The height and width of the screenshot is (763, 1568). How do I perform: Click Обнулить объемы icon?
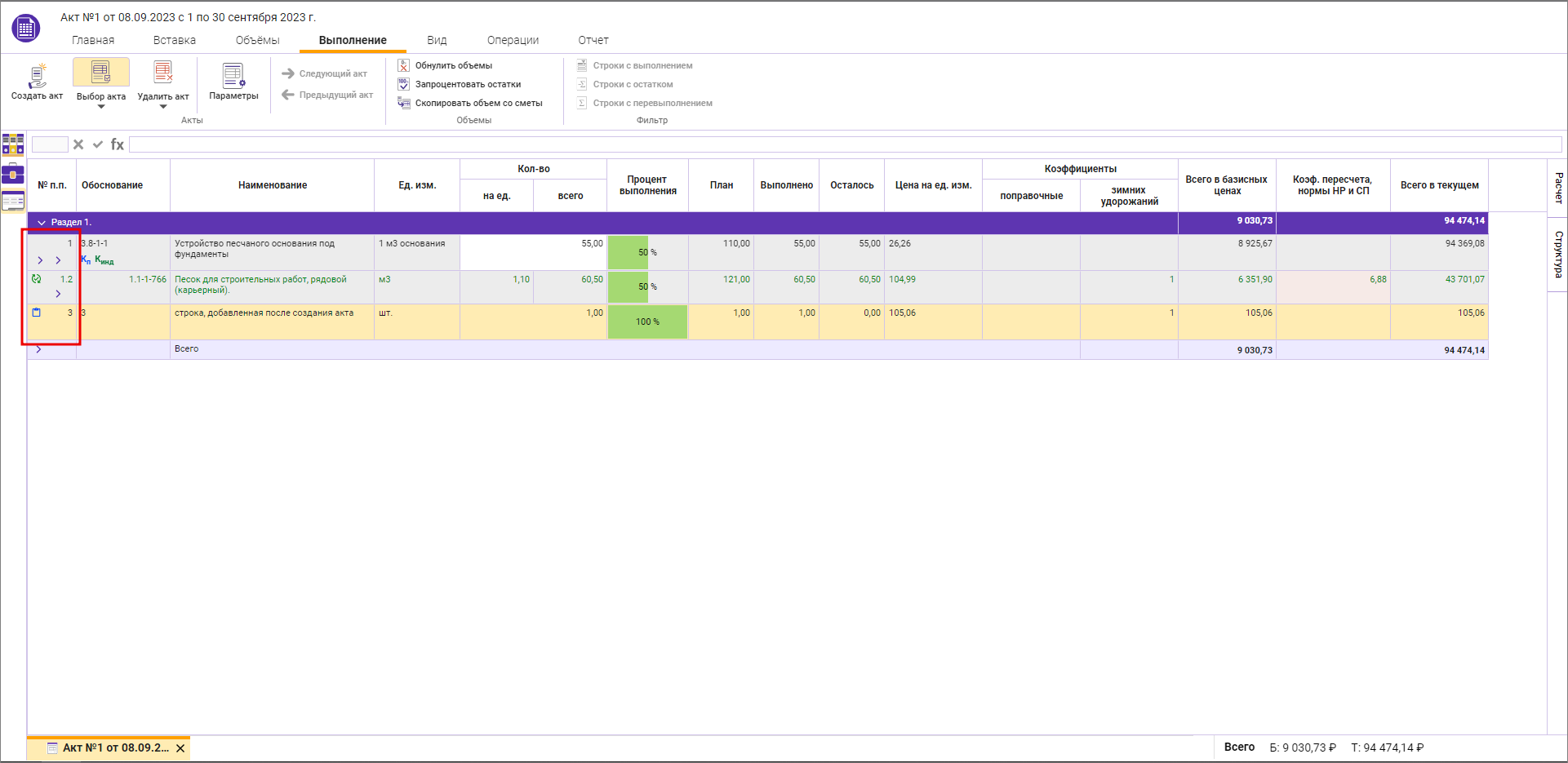coord(403,65)
